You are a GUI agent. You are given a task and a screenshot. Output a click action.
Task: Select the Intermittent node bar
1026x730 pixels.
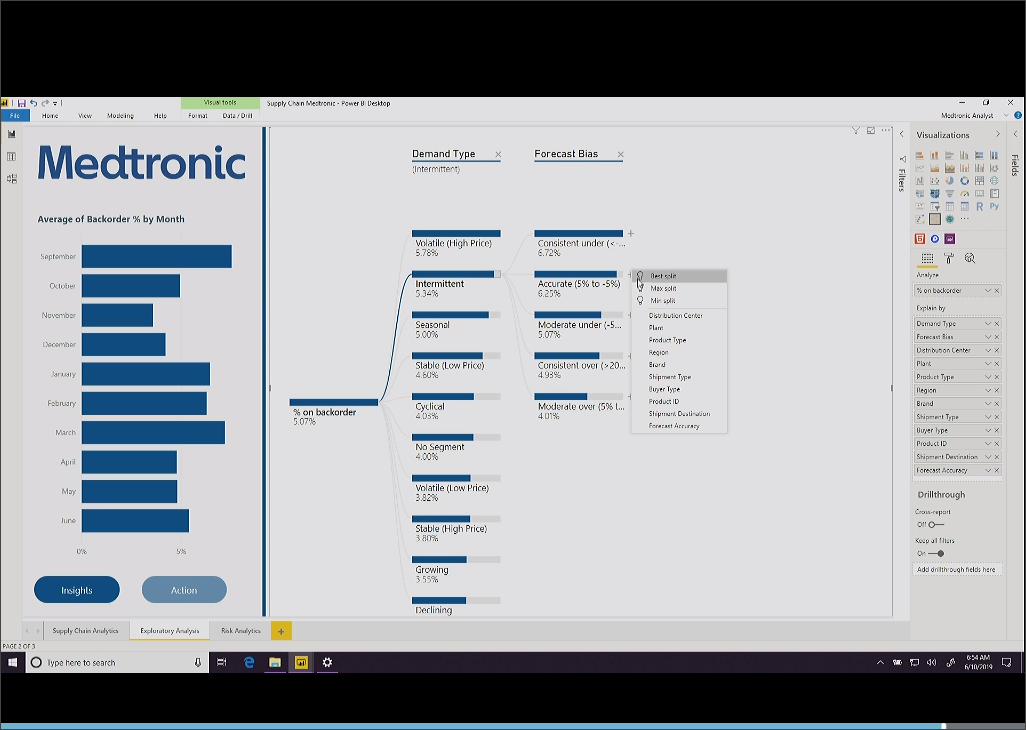coord(456,274)
